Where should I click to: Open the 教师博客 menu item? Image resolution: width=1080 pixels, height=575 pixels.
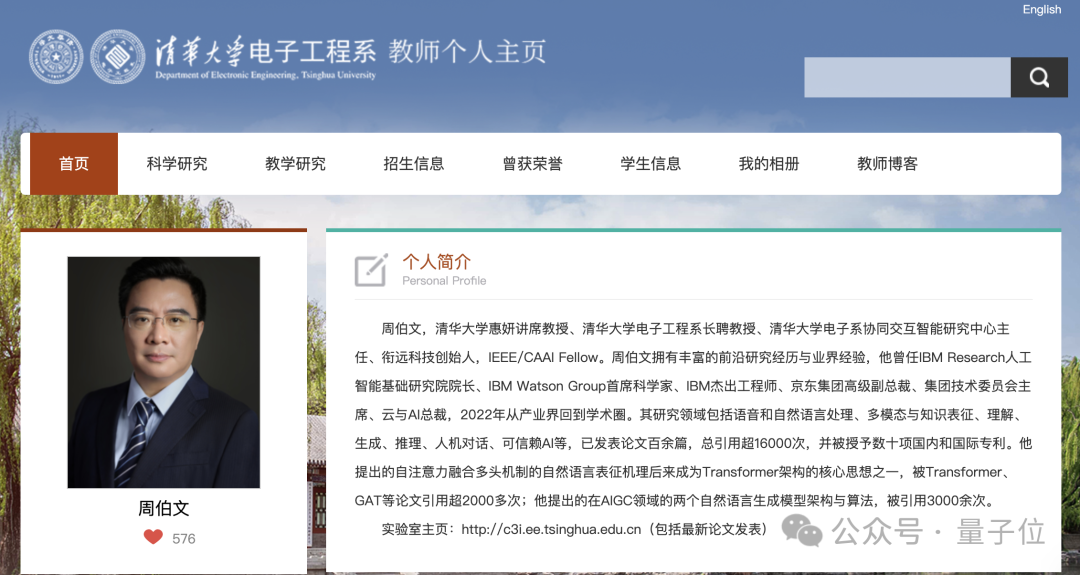[888, 164]
